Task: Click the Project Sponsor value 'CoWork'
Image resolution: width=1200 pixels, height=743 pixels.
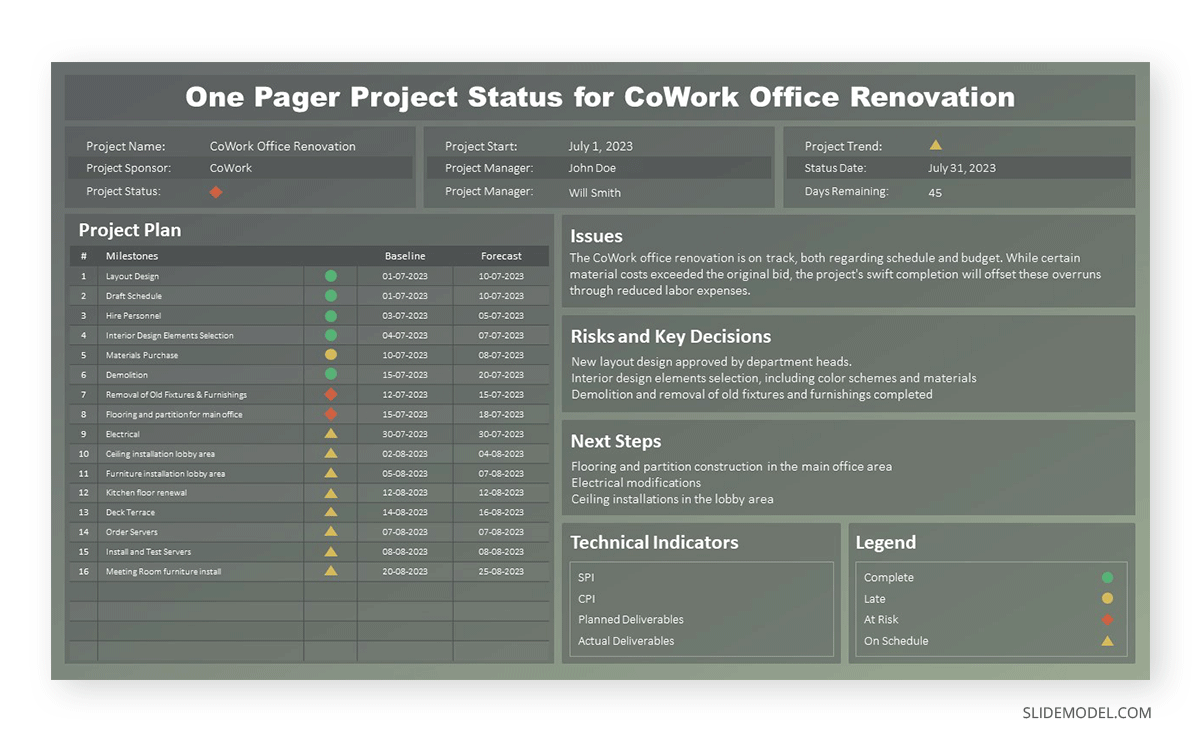Action: pyautogui.click(x=231, y=168)
